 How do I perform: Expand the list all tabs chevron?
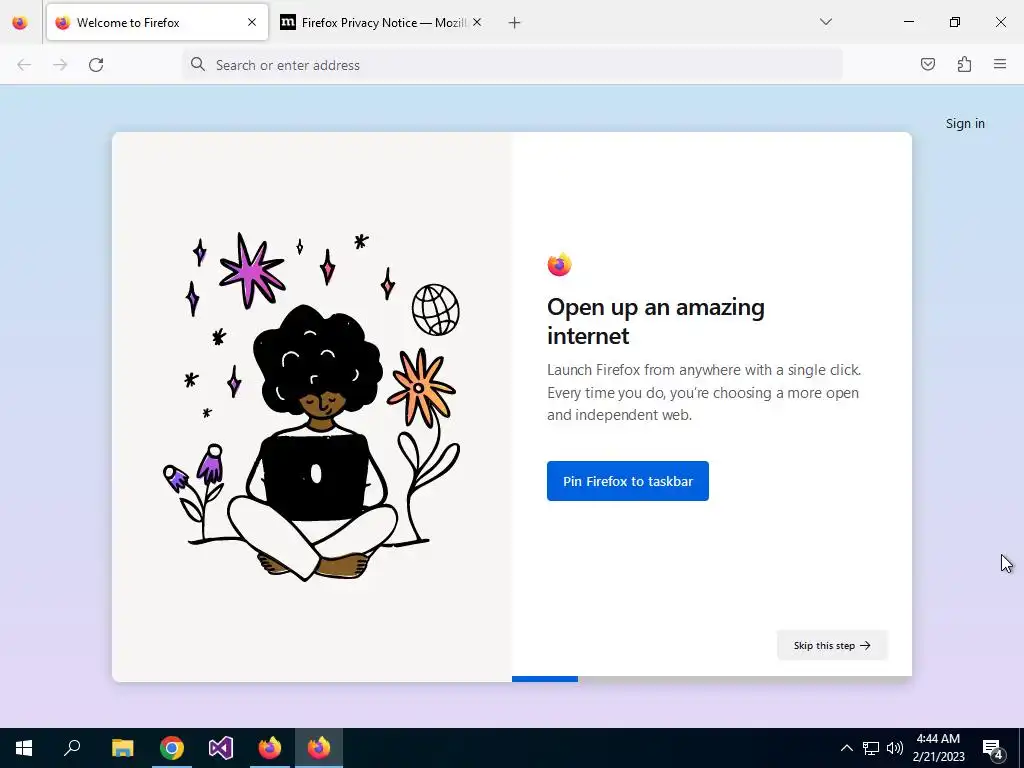click(x=825, y=22)
